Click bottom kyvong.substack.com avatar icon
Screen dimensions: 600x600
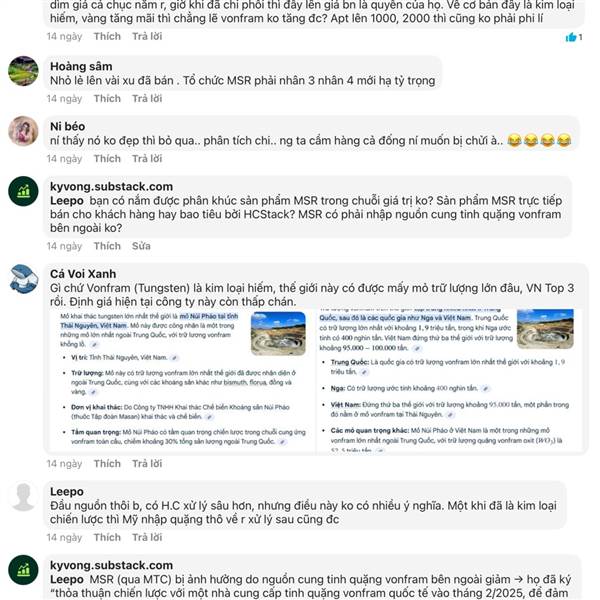[x=23, y=570]
